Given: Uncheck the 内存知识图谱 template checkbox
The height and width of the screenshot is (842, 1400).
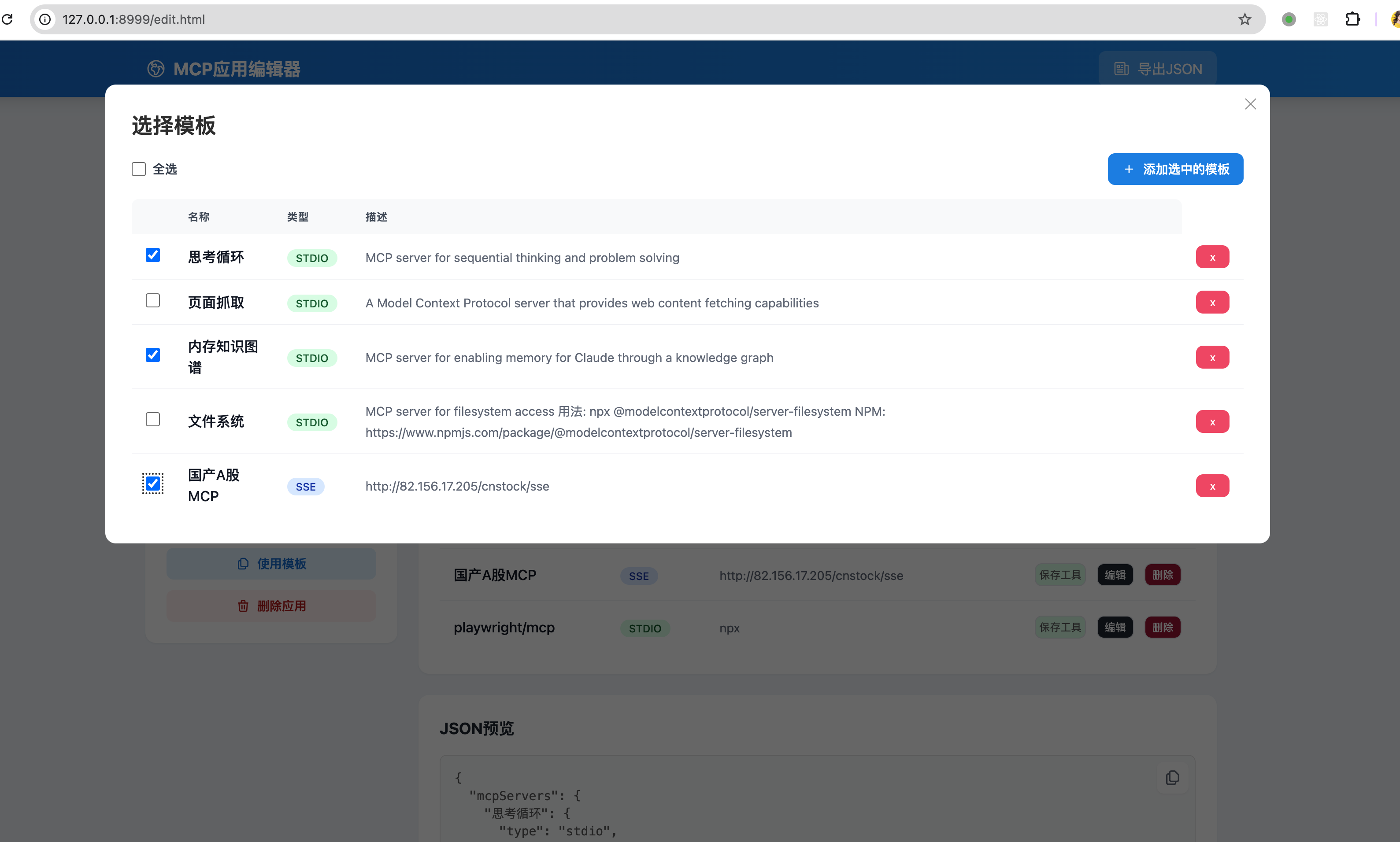Looking at the screenshot, I should point(153,355).
